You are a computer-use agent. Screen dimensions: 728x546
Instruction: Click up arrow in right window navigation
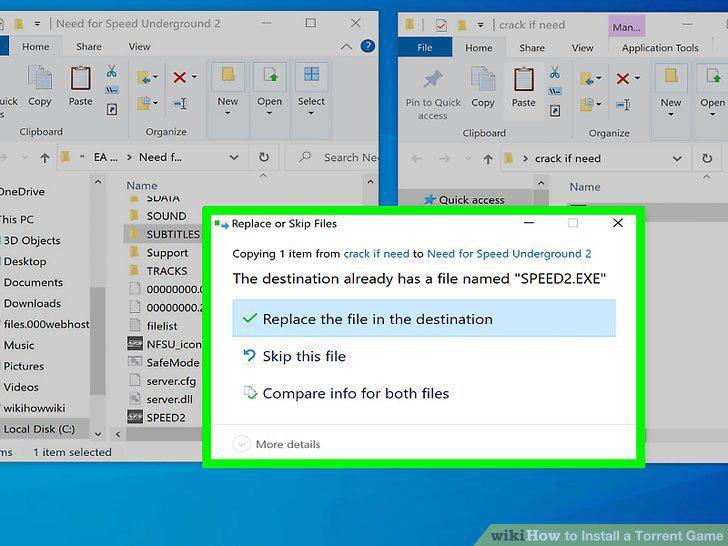(488, 159)
